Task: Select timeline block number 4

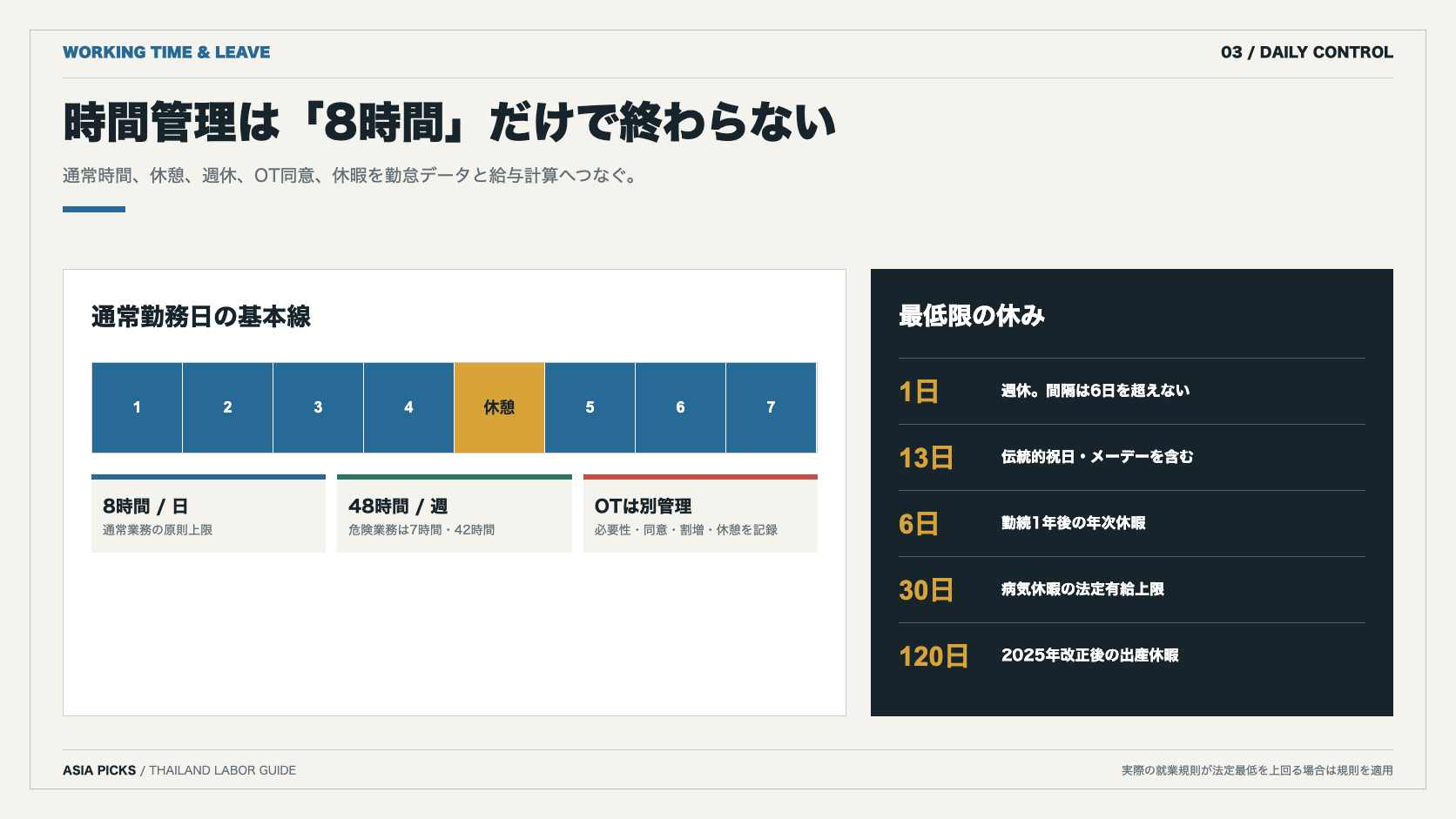Action: [x=408, y=407]
